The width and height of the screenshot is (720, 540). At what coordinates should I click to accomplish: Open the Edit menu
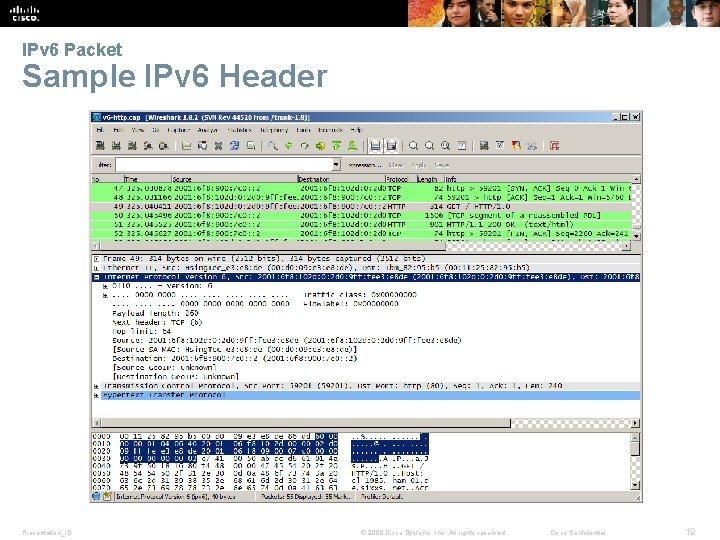click(x=118, y=130)
